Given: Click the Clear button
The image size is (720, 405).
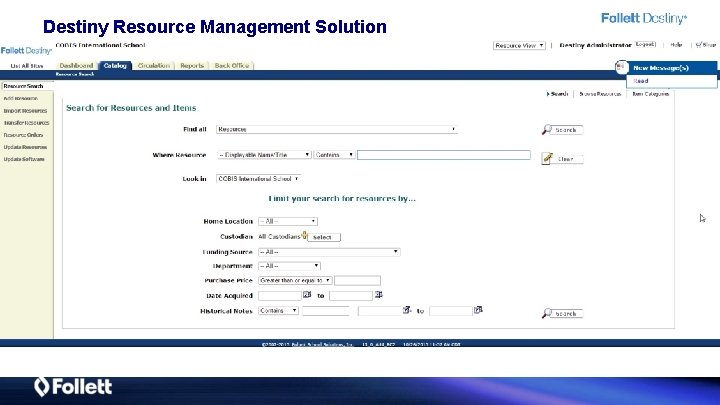Looking at the screenshot, I should (562, 159).
